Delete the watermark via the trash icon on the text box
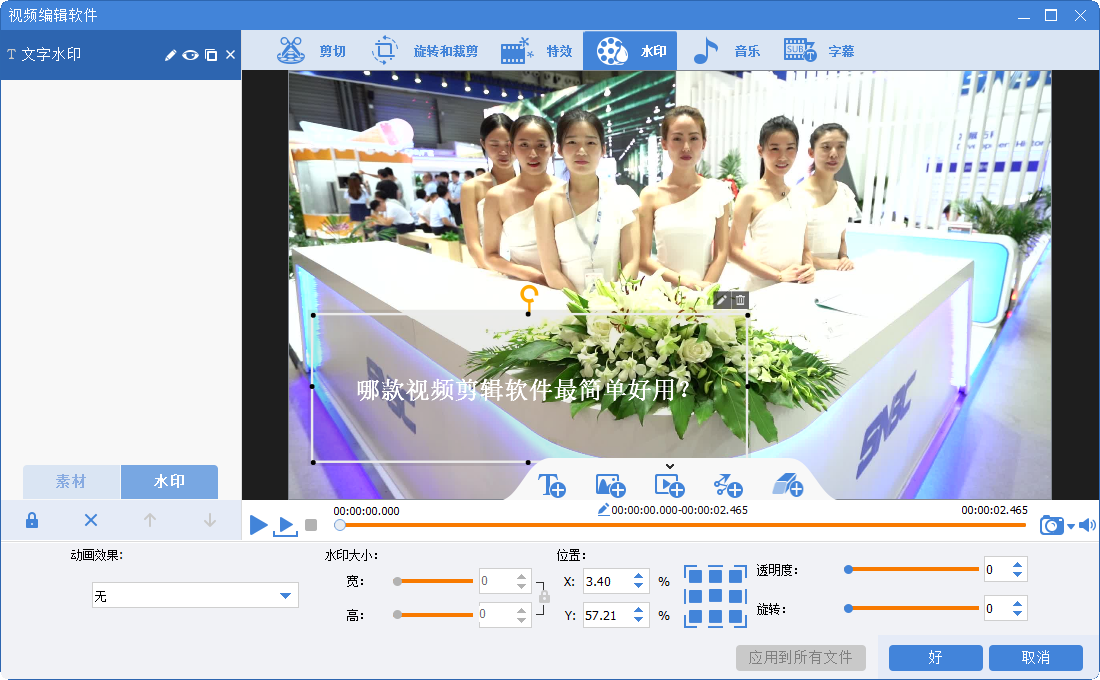Screen dimensions: 1100x680 pyautogui.click(x=740, y=300)
